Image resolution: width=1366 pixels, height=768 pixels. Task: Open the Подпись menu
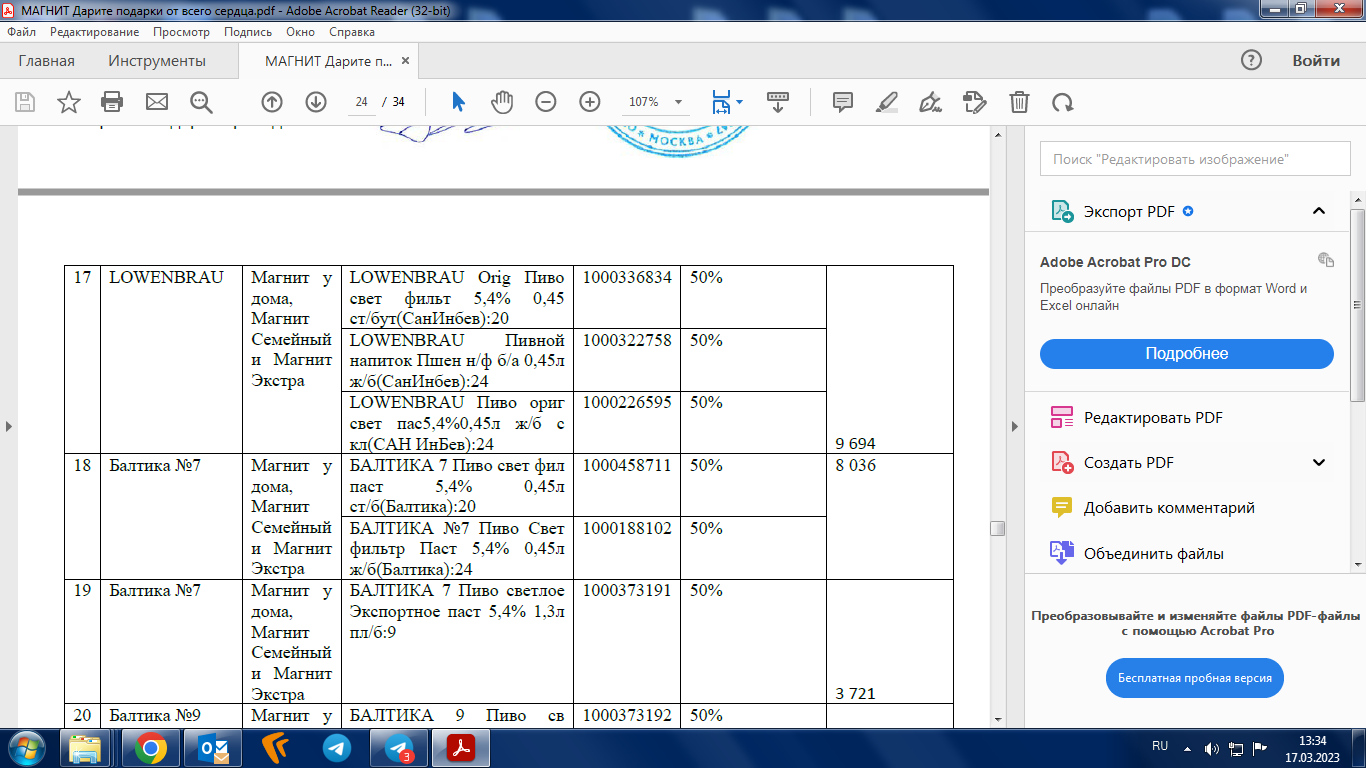[248, 32]
